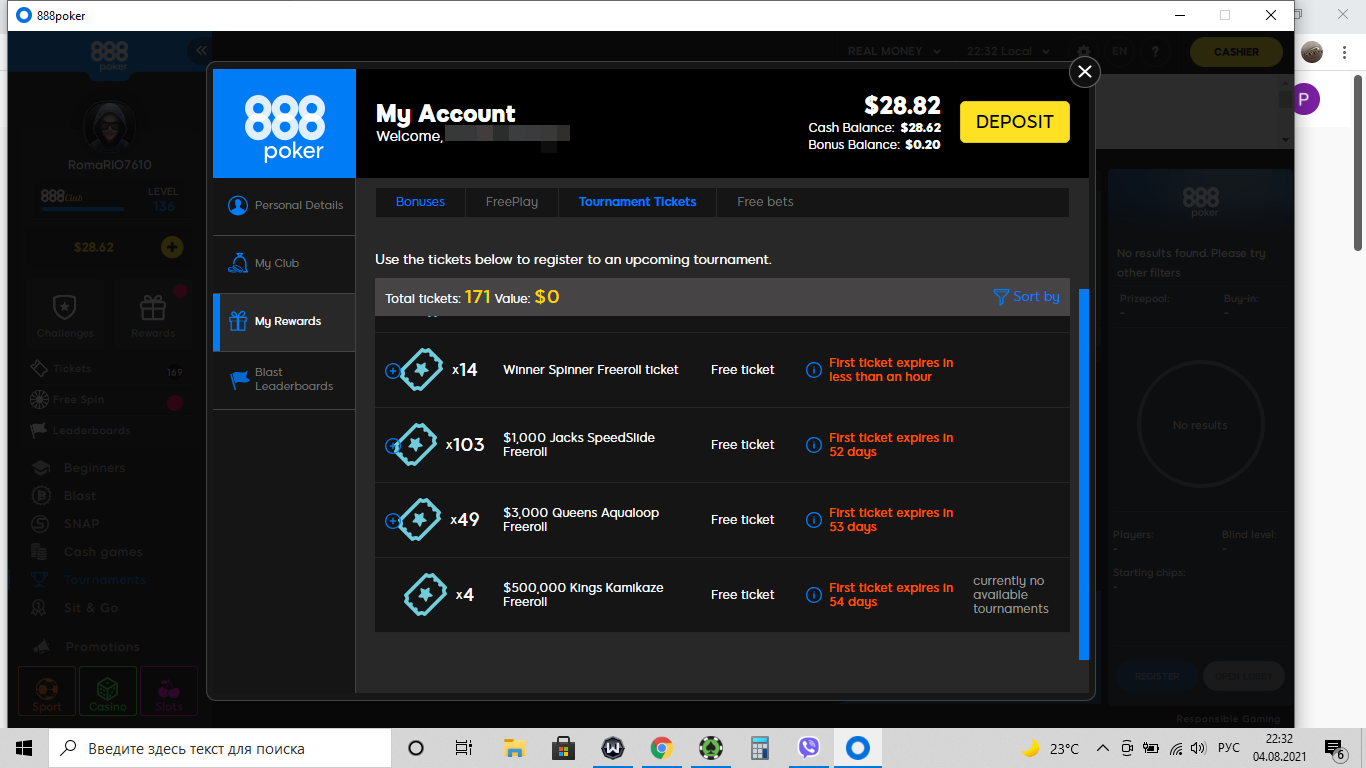Screen dimensions: 1366x768
Task: Open the Slots button
Action: [x=169, y=691]
